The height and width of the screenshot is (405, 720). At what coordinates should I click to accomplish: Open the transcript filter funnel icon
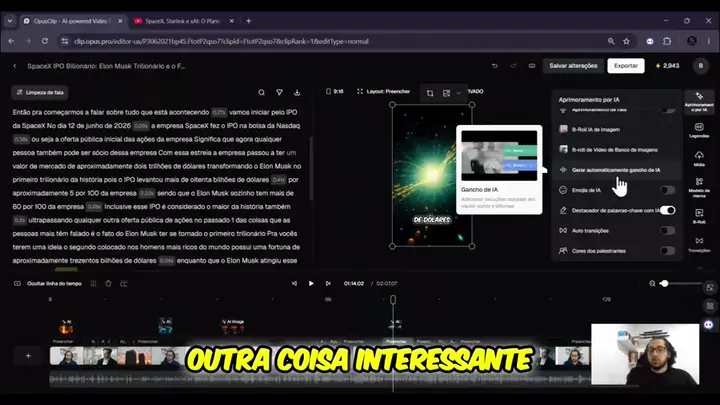pos(279,92)
